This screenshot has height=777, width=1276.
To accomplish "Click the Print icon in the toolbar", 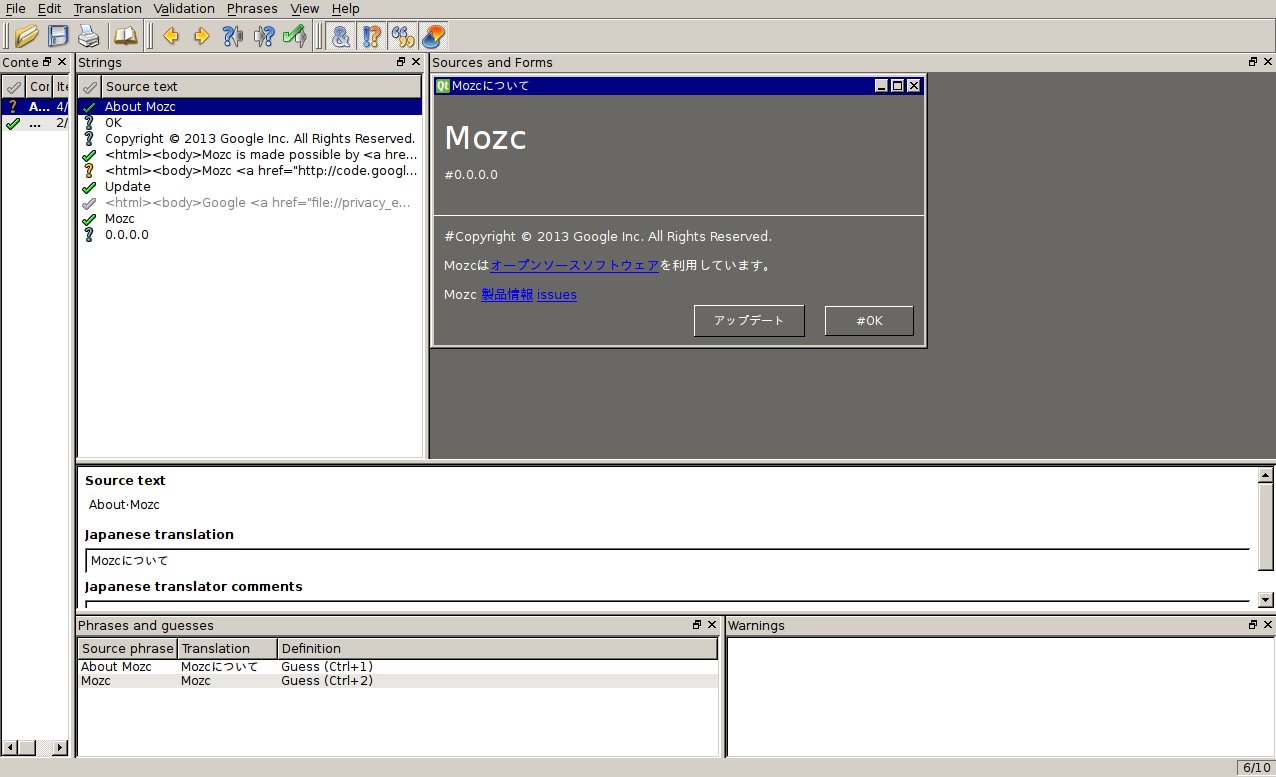I will (89, 37).
